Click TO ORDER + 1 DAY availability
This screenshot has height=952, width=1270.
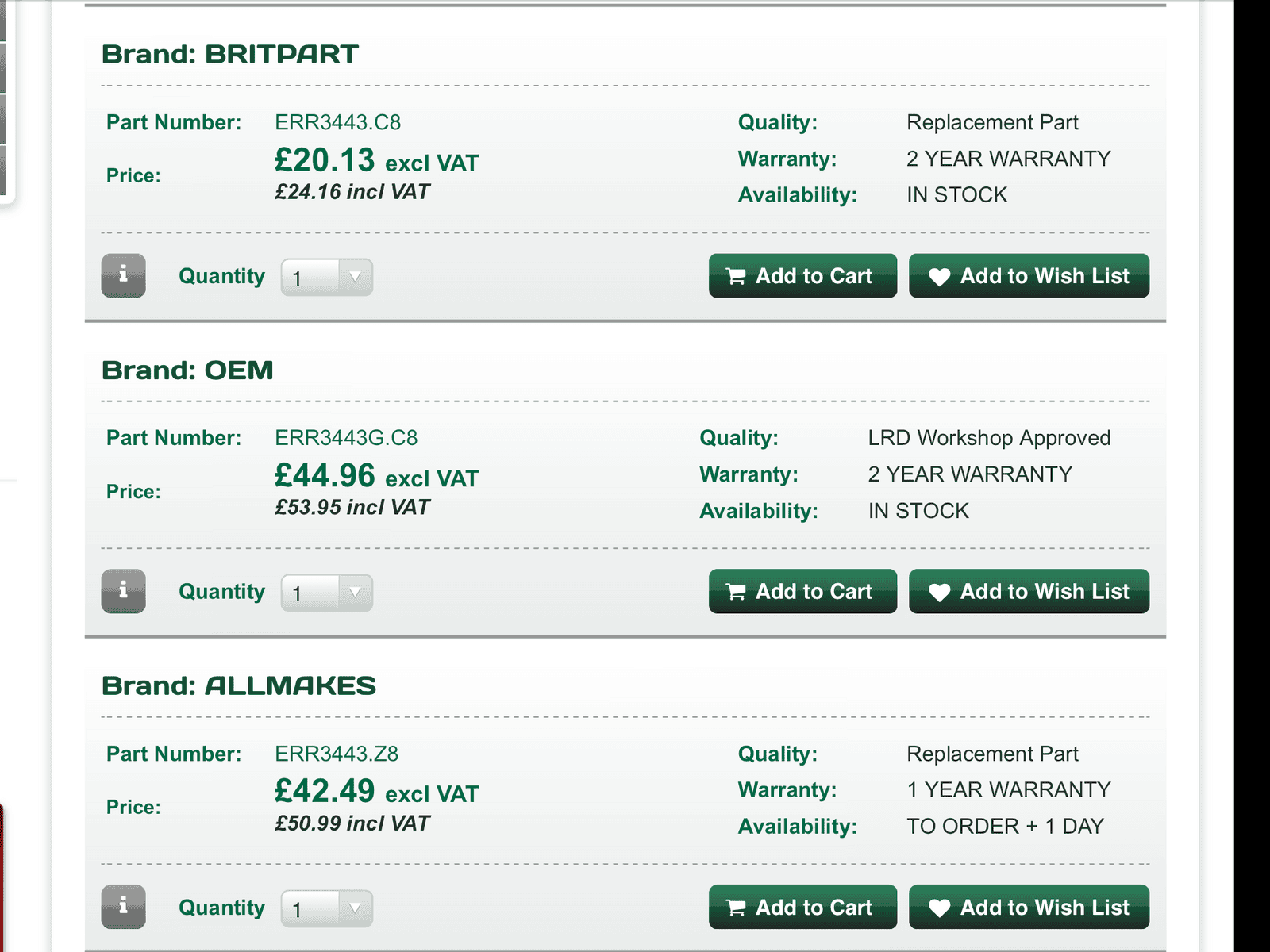click(1005, 827)
